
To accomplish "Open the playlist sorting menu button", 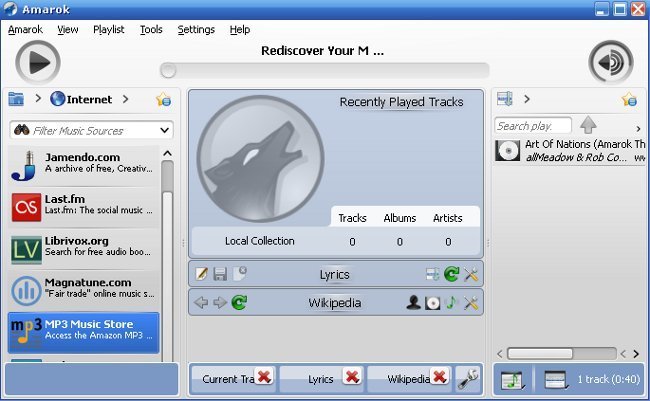I will (513, 380).
